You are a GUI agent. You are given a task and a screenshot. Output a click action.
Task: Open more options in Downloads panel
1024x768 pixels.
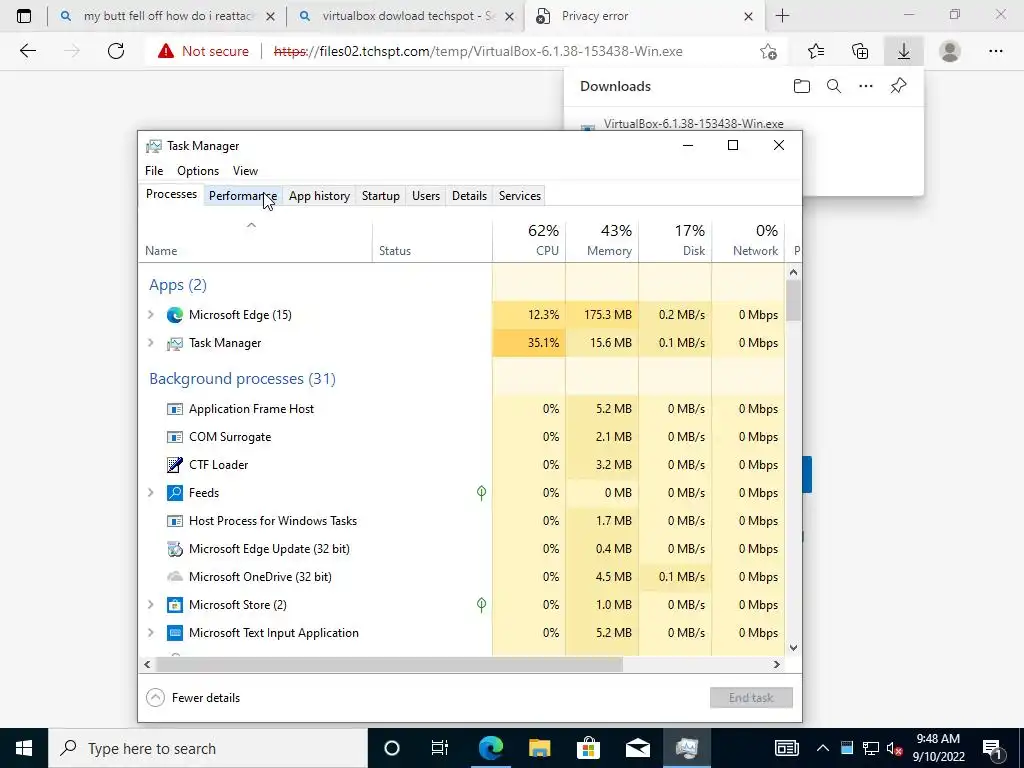click(866, 86)
